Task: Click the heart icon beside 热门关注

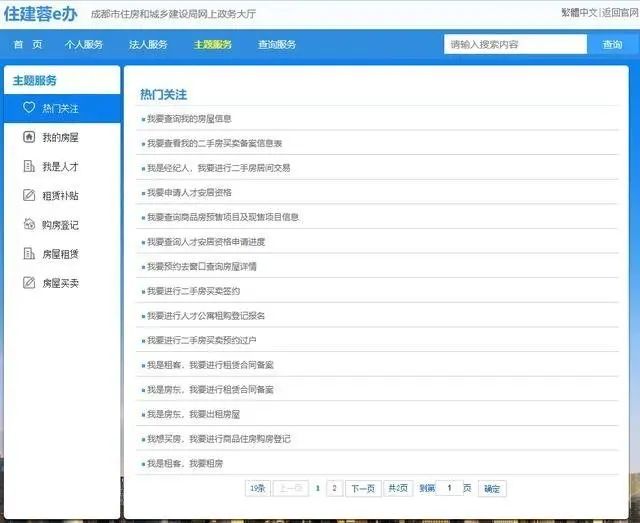Action: tap(29, 108)
